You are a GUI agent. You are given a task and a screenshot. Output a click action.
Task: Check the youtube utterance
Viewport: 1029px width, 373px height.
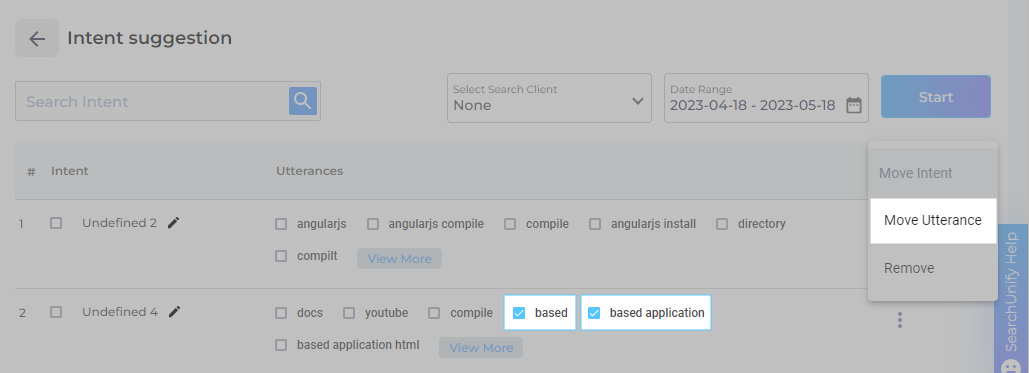[349, 313]
